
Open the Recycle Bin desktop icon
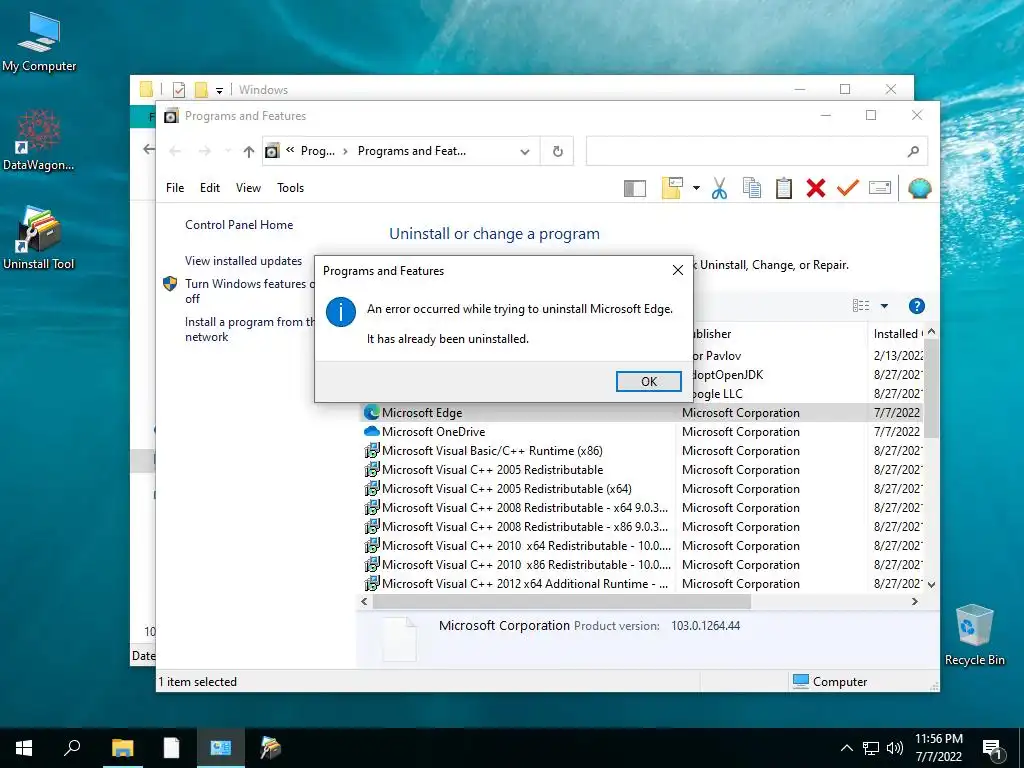(x=974, y=635)
